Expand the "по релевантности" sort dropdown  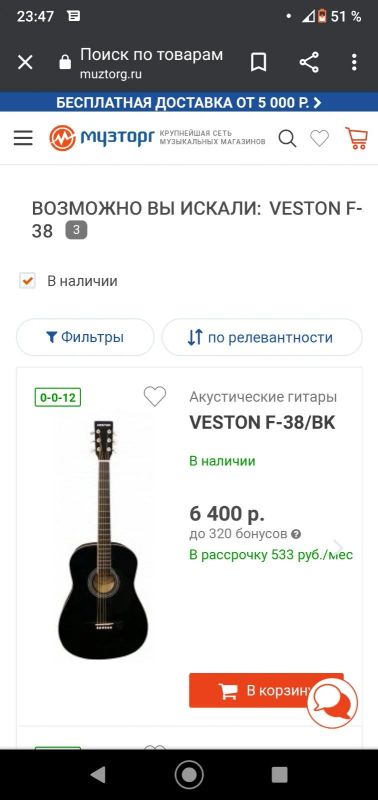(262, 337)
